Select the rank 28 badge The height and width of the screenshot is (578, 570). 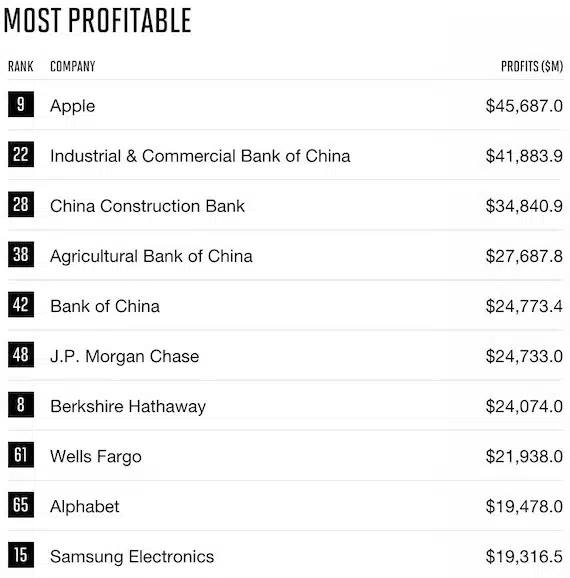pyautogui.click(x=21, y=204)
